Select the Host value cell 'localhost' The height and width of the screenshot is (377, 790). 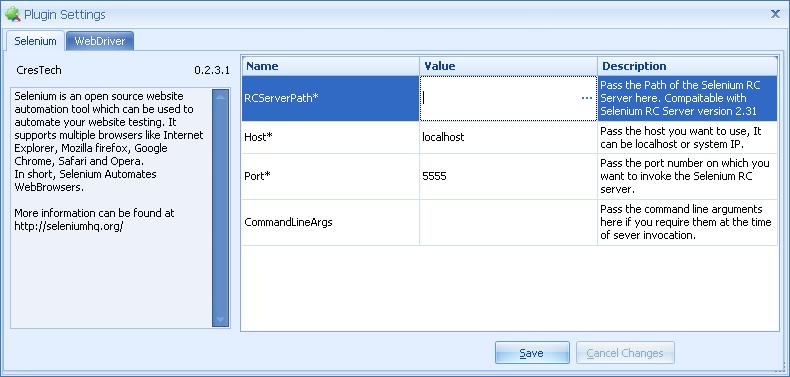[508, 137]
